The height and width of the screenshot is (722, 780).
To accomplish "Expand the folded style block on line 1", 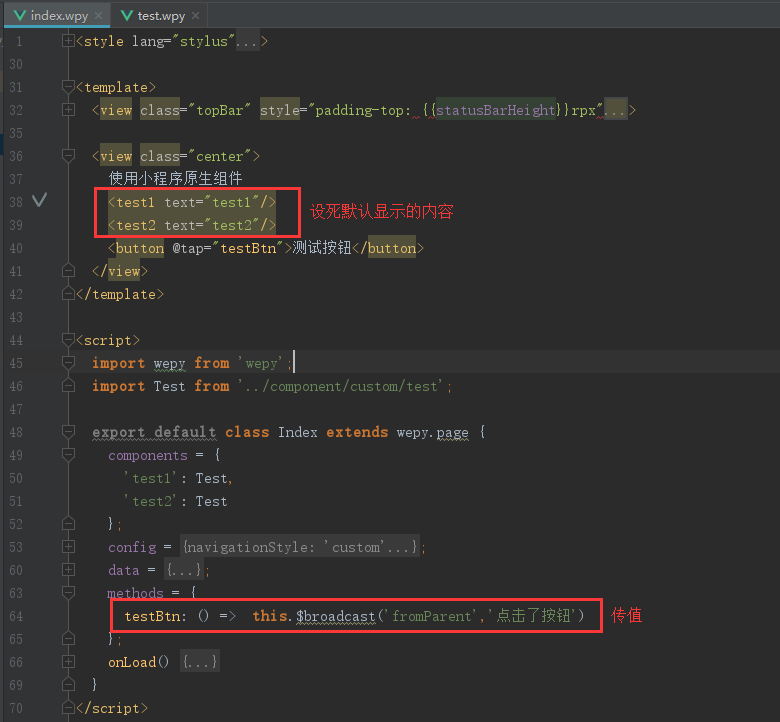I will click(x=68, y=41).
